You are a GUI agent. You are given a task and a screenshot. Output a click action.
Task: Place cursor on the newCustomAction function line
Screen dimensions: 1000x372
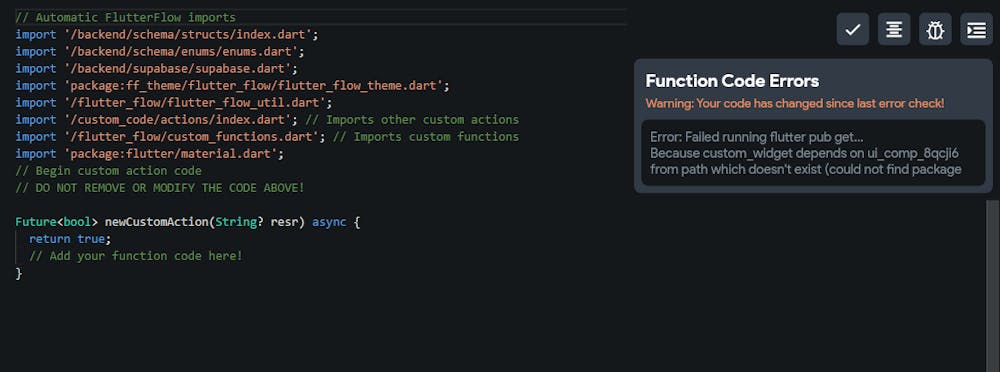coord(188,222)
